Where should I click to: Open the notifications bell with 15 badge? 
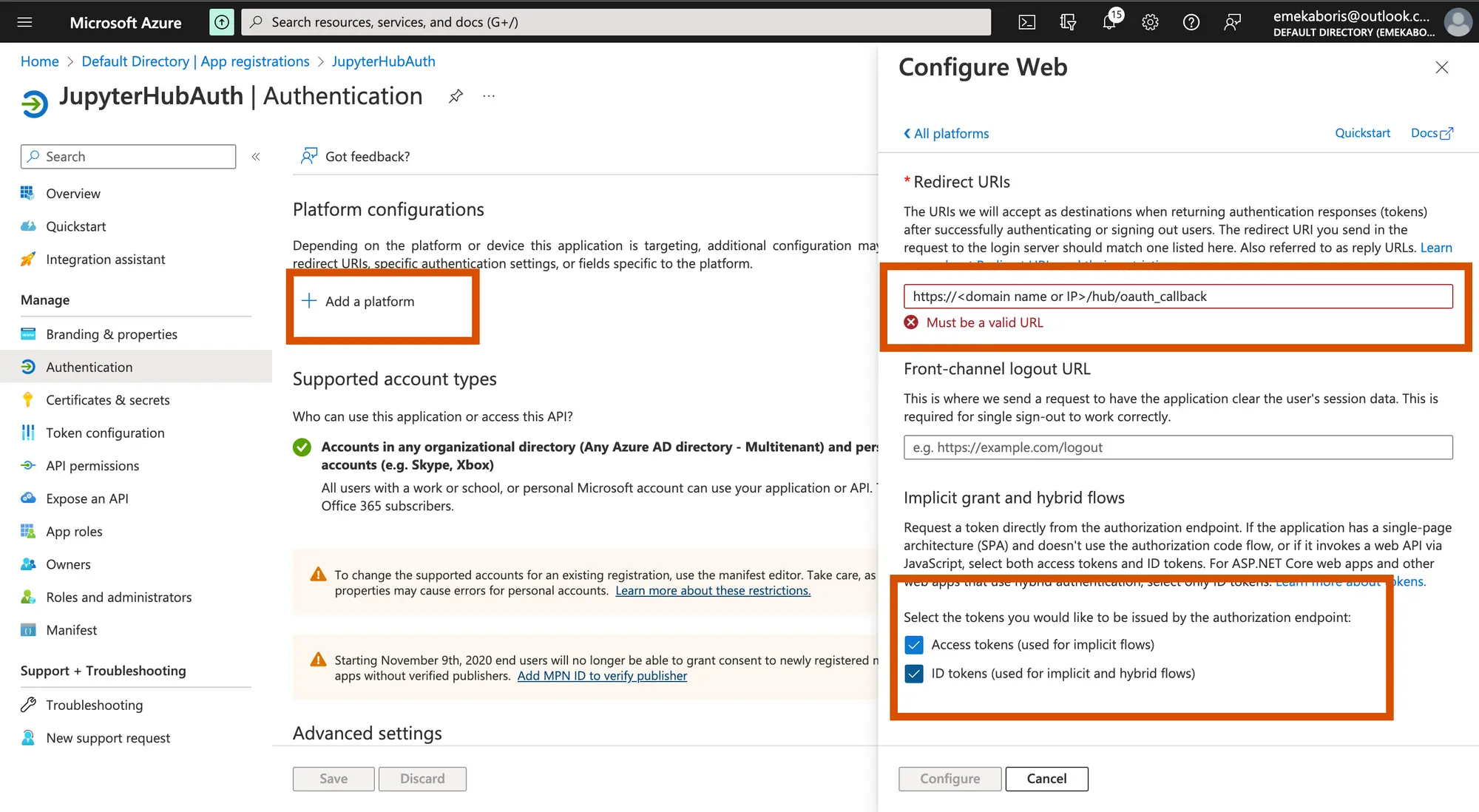click(1111, 21)
